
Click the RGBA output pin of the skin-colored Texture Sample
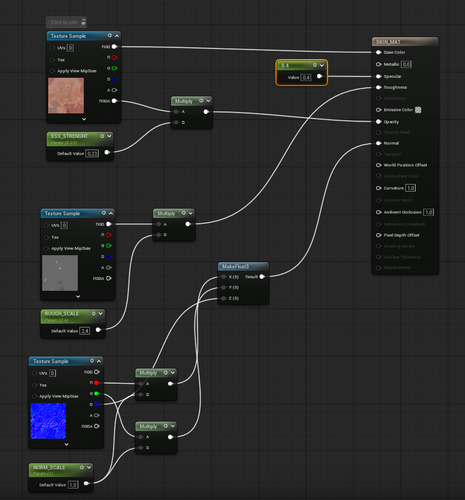click(114, 101)
